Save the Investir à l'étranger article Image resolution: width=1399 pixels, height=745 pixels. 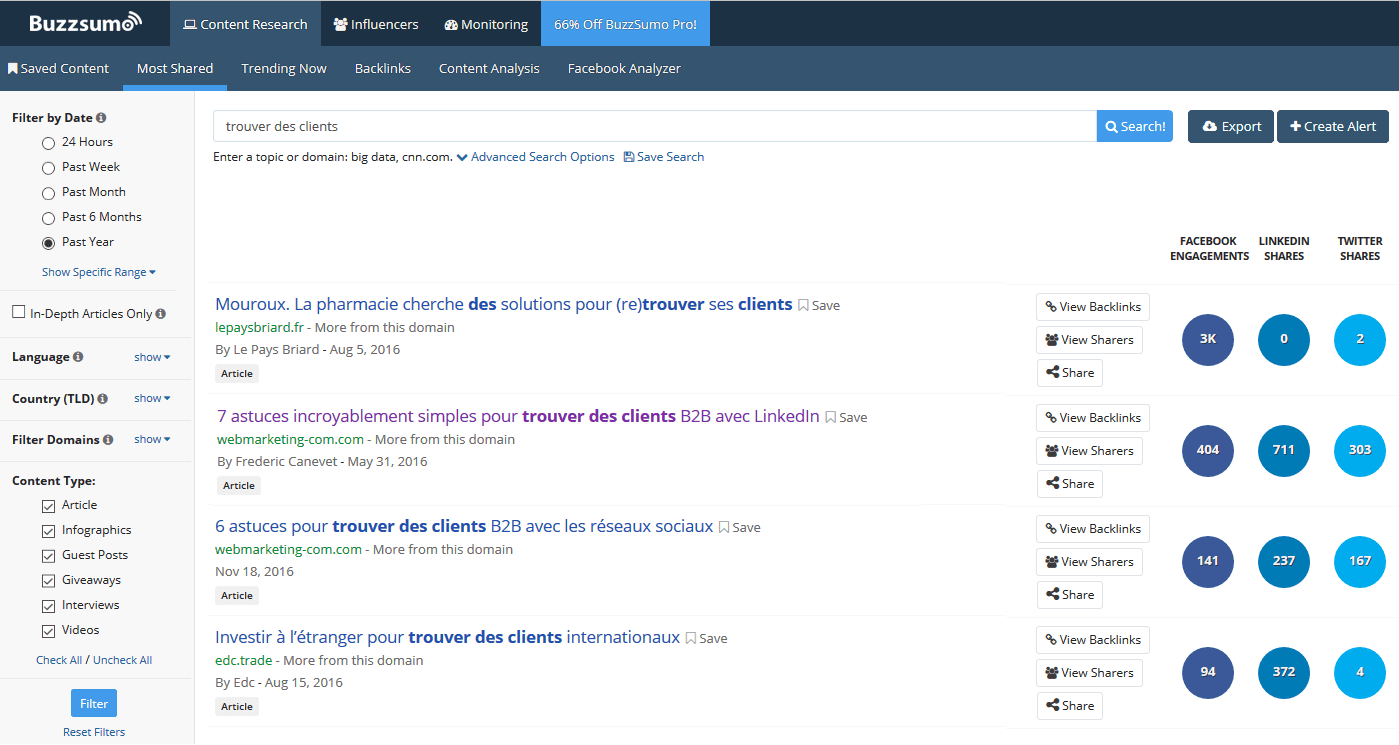tap(706, 639)
